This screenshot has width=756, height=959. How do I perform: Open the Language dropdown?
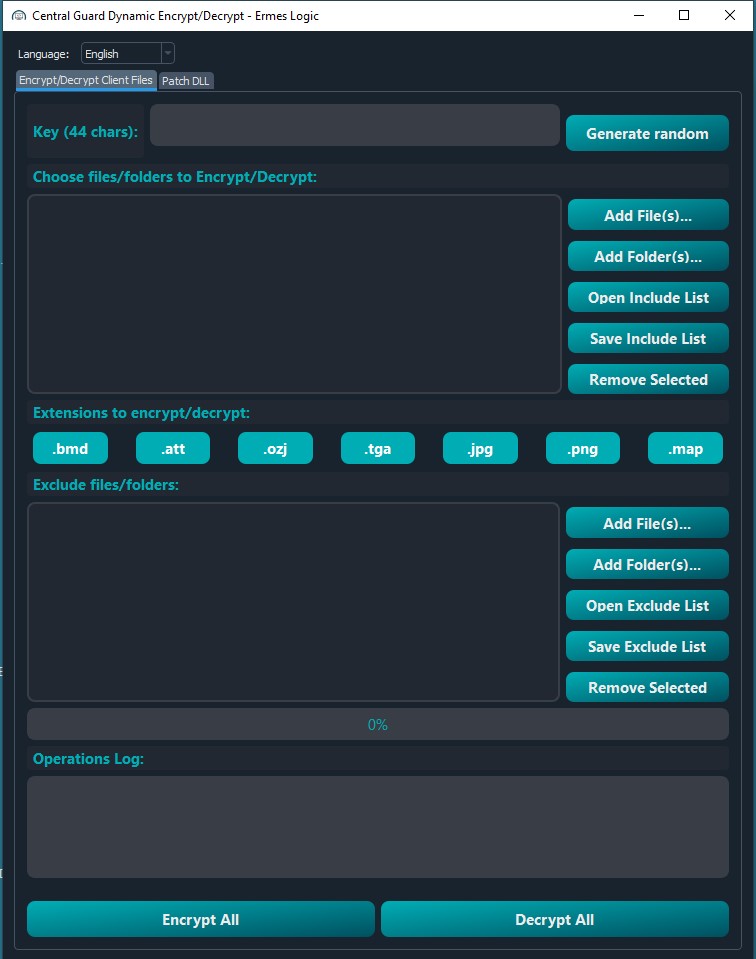click(127, 54)
